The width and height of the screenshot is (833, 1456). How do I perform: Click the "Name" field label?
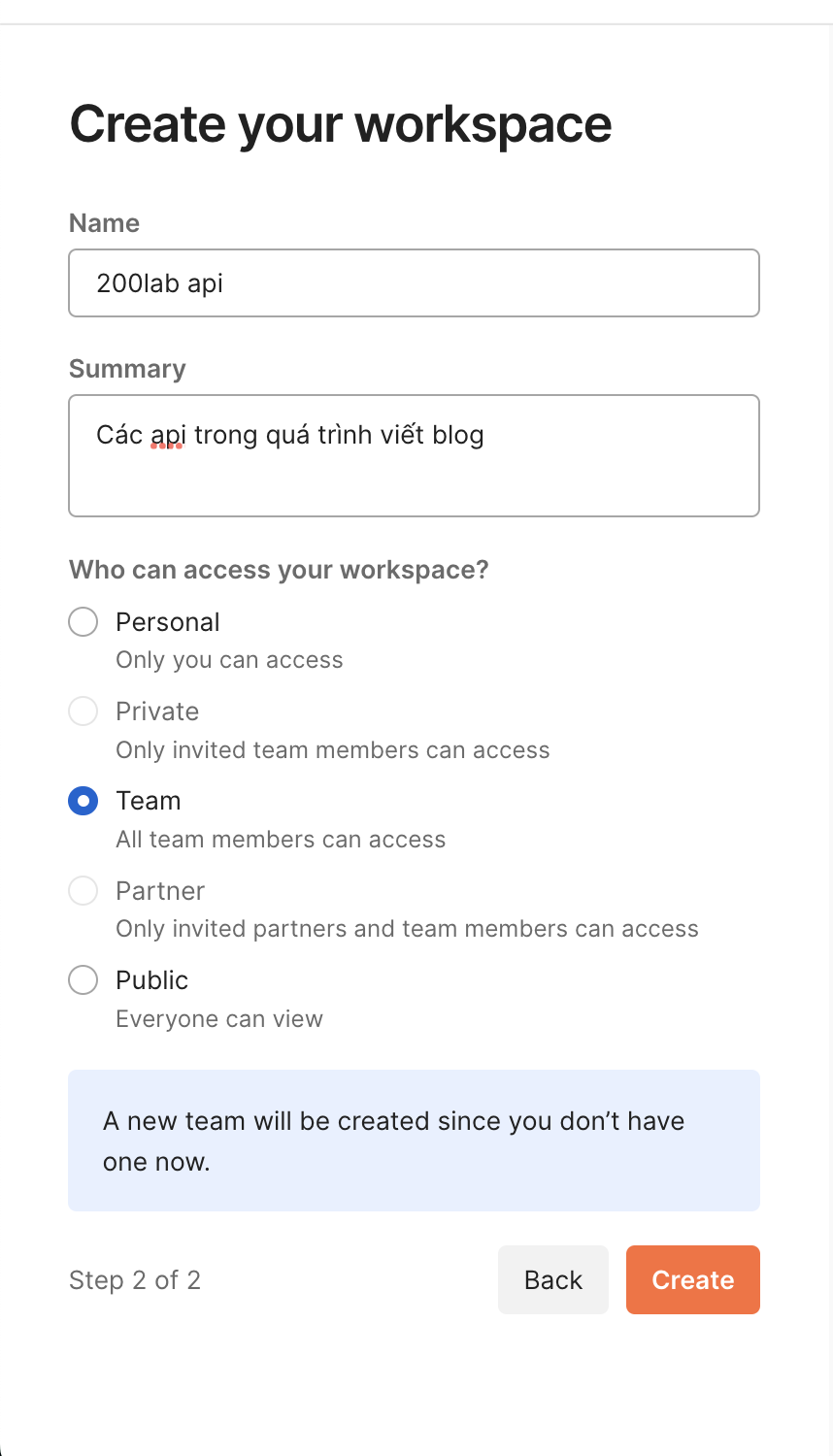tap(104, 223)
